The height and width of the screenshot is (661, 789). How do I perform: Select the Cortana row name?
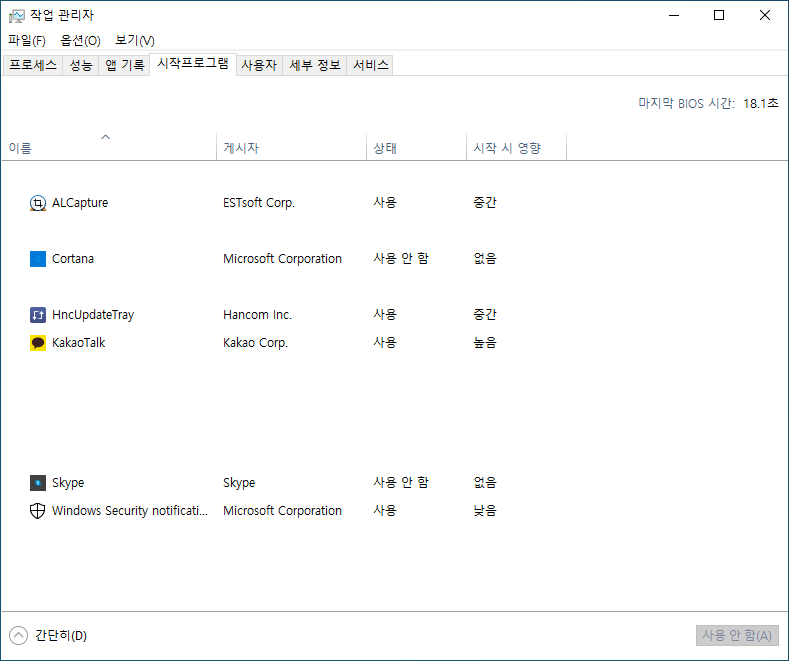click(73, 259)
